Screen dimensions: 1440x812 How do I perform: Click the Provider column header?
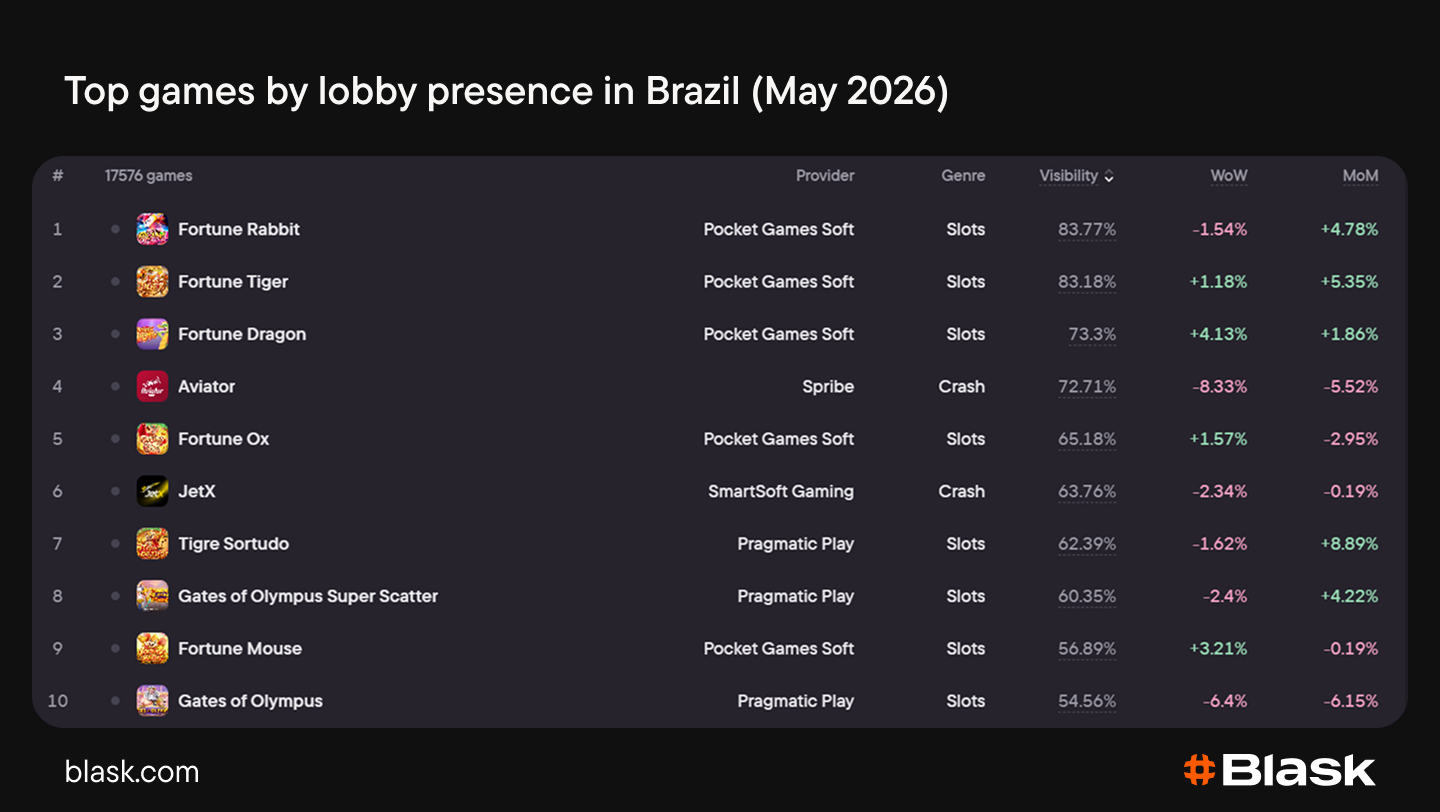[825, 175]
